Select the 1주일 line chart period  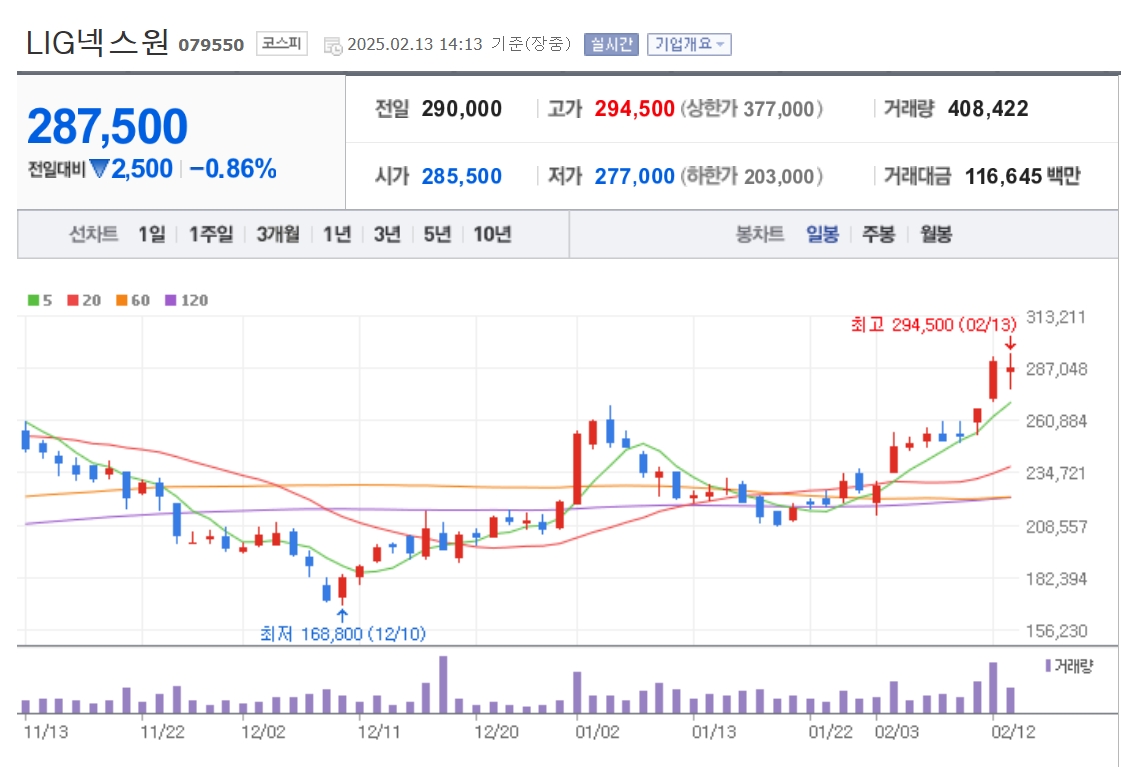point(211,234)
